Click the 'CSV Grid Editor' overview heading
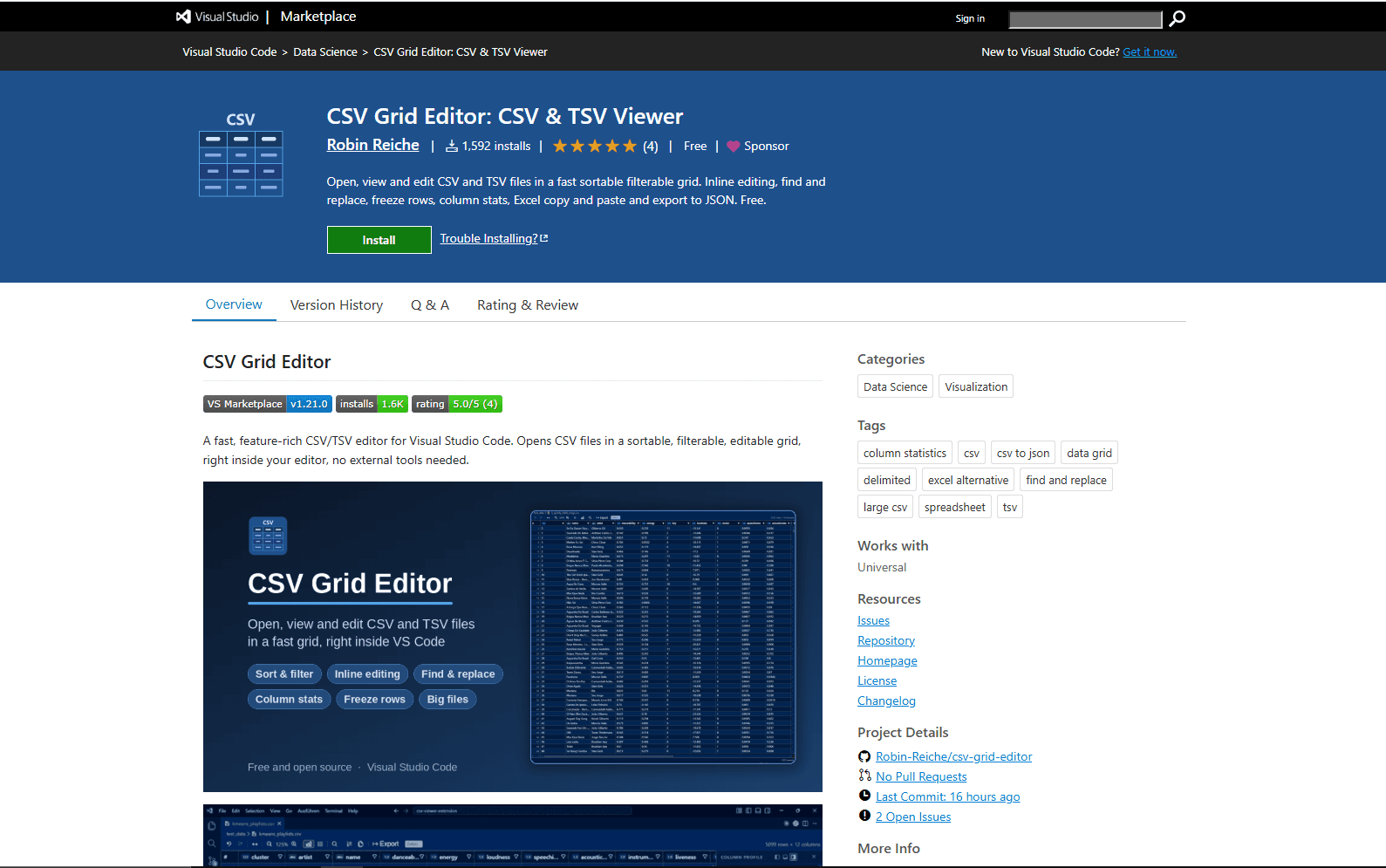The image size is (1386, 868). (x=267, y=361)
